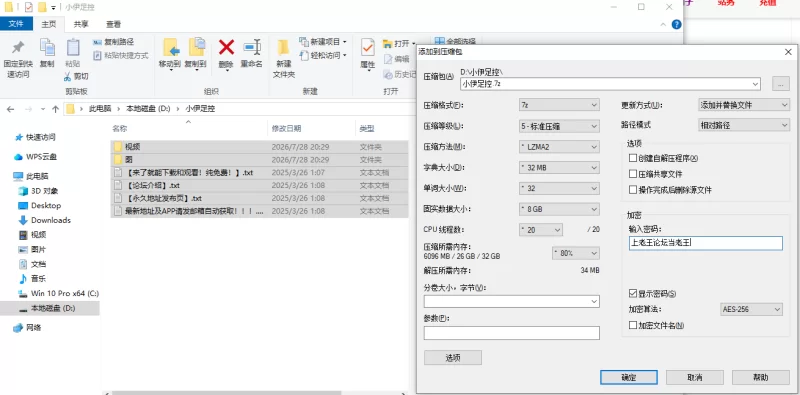Click the 帮助 Help button
The width and height of the screenshot is (800, 395).
coord(760,378)
